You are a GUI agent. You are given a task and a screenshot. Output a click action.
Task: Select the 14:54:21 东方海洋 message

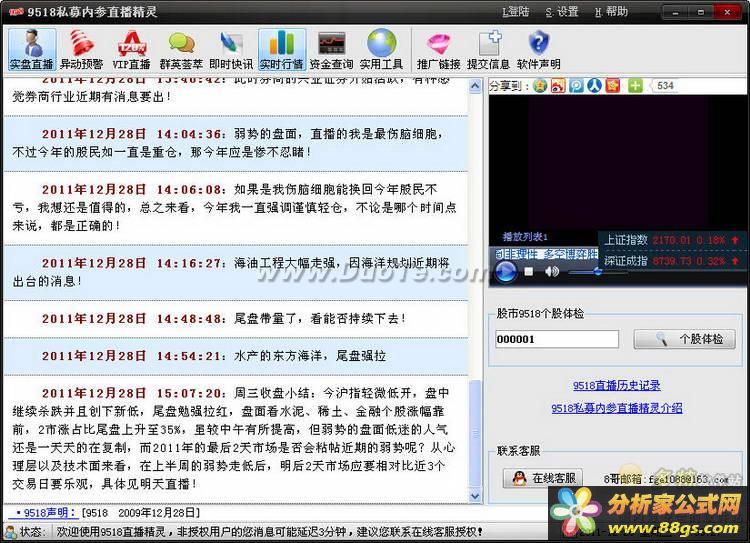[235, 356]
